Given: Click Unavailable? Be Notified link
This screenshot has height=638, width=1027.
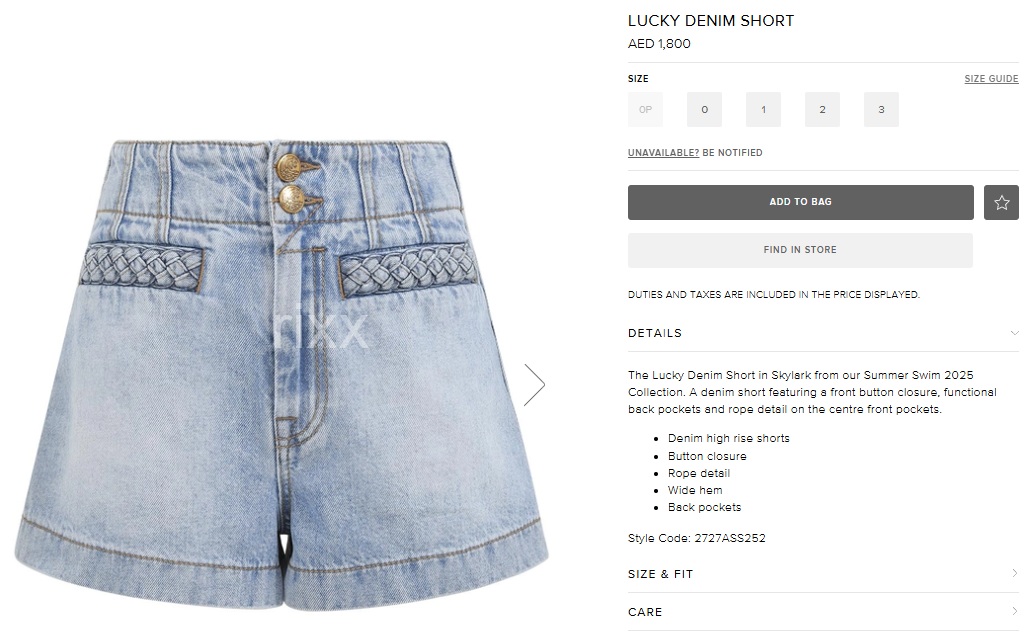Looking at the screenshot, I should coord(695,153).
